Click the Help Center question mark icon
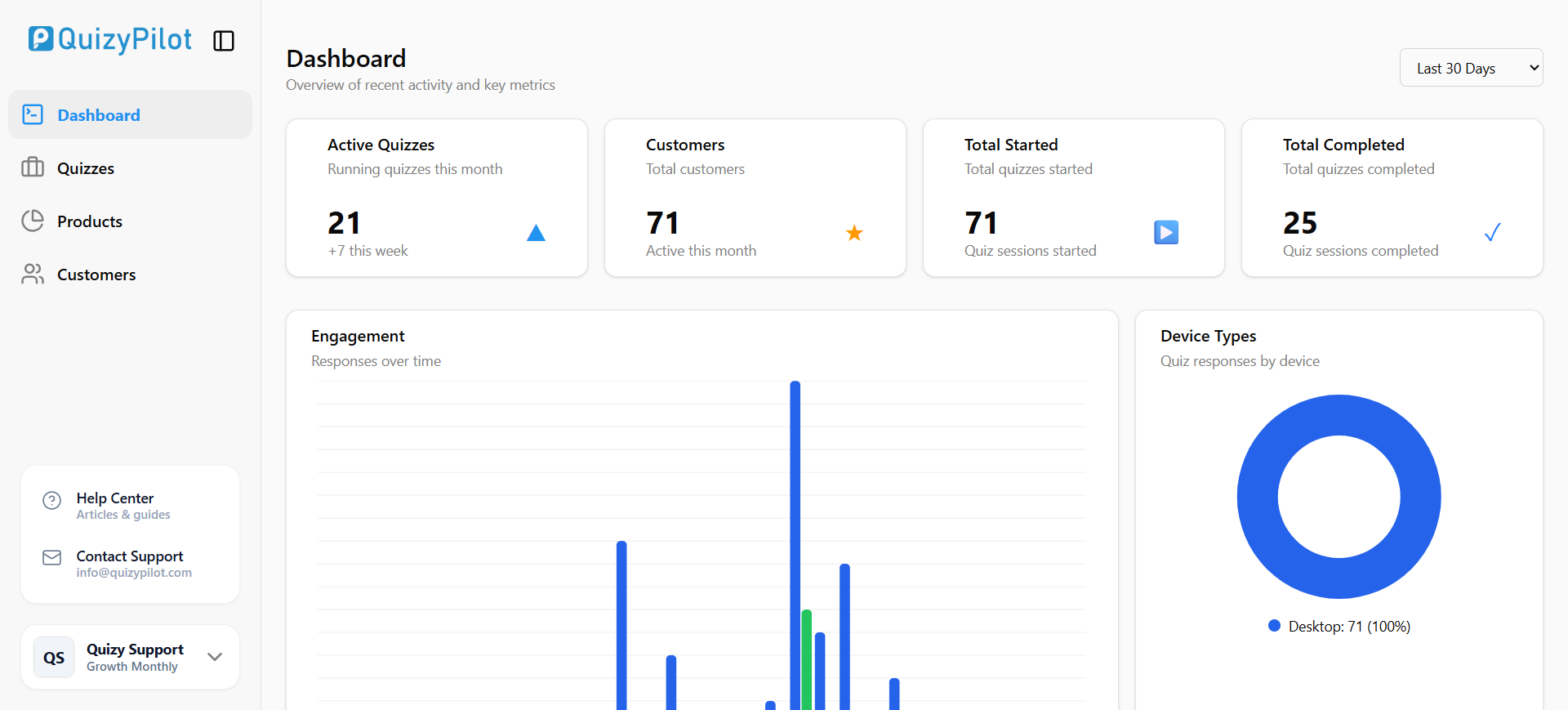Image resolution: width=1568 pixels, height=710 pixels. (x=51, y=500)
